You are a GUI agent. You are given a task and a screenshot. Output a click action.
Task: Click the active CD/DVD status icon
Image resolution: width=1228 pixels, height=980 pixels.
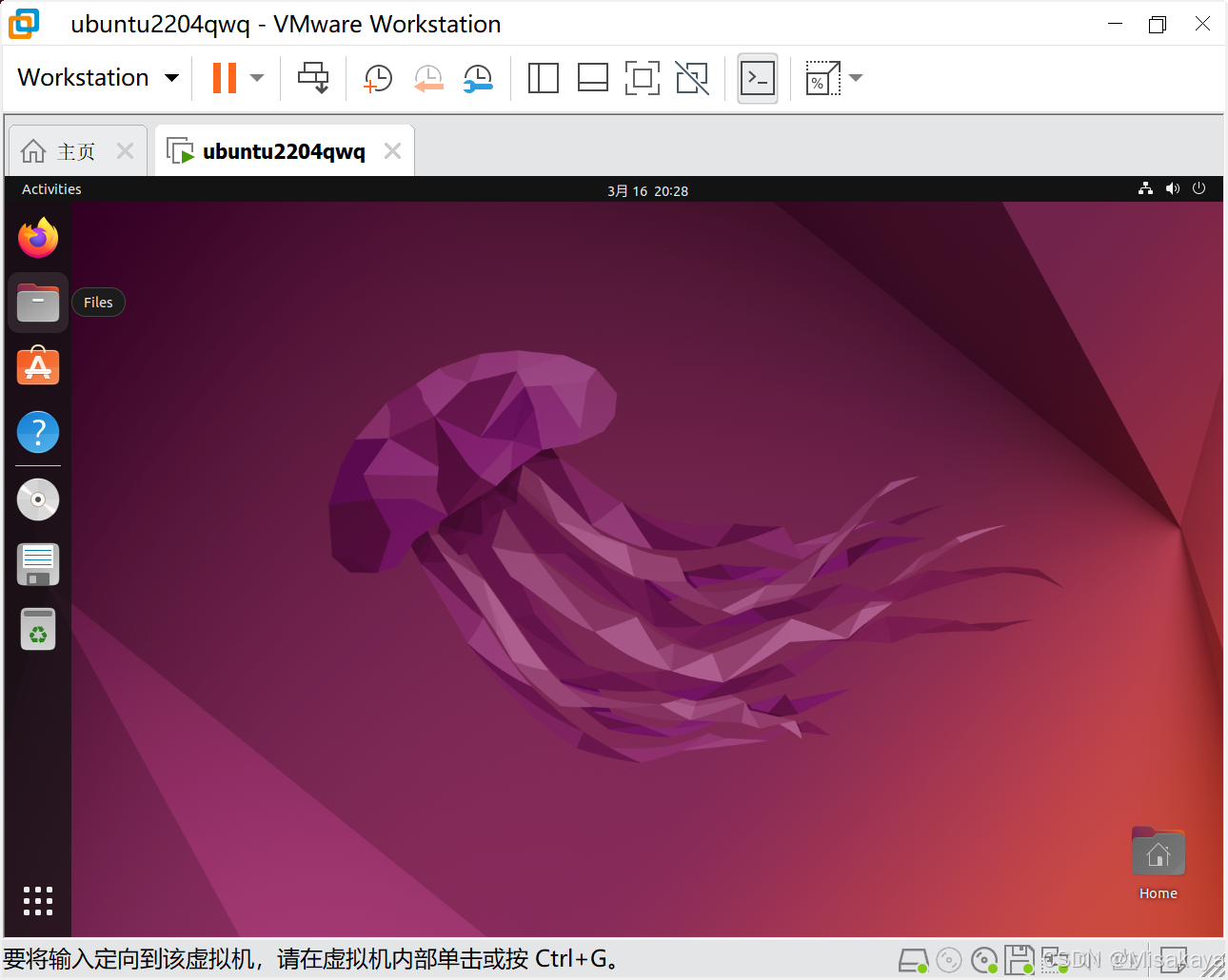click(x=984, y=960)
